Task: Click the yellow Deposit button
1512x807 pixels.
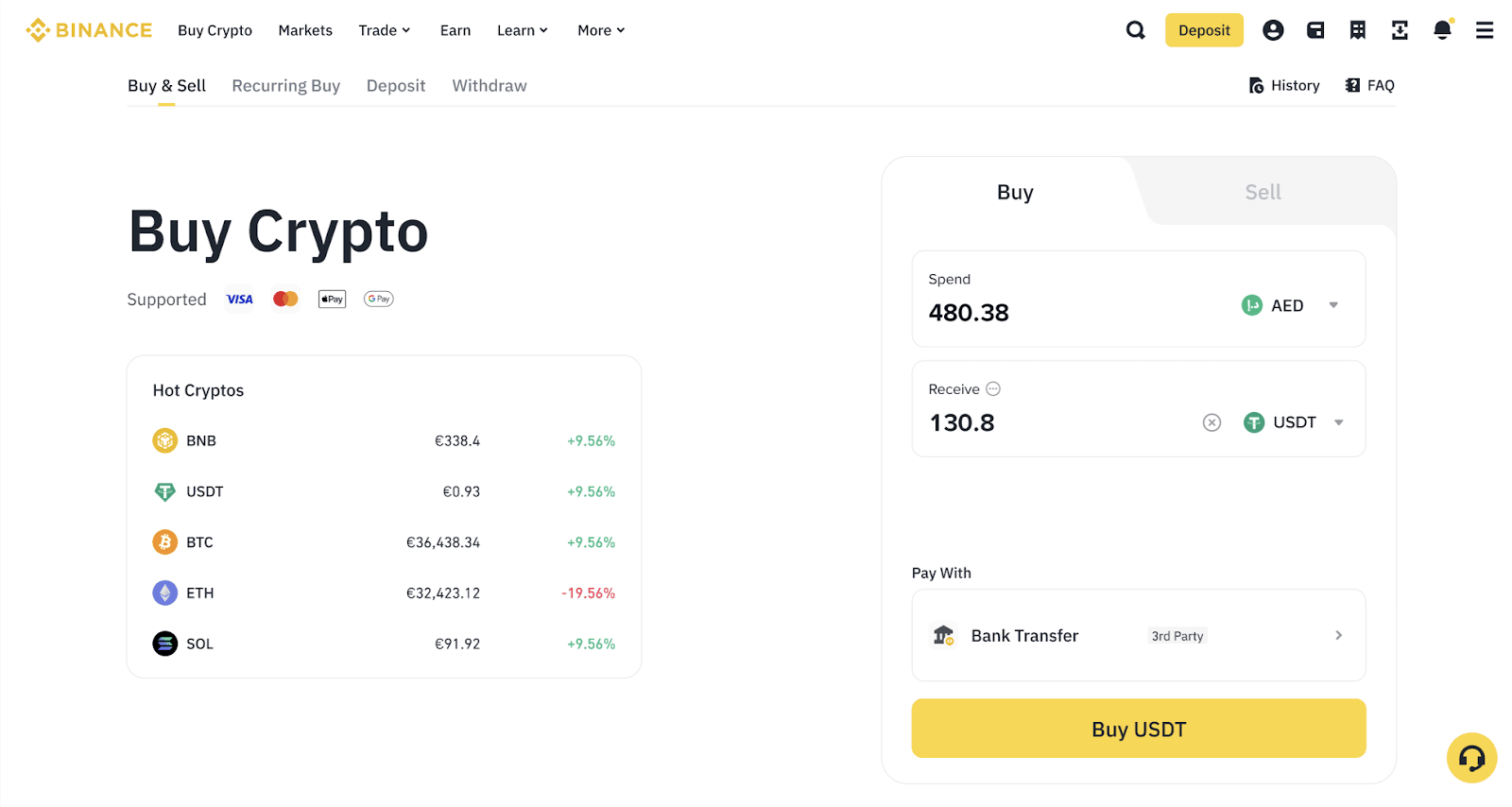Action: pos(1204,30)
